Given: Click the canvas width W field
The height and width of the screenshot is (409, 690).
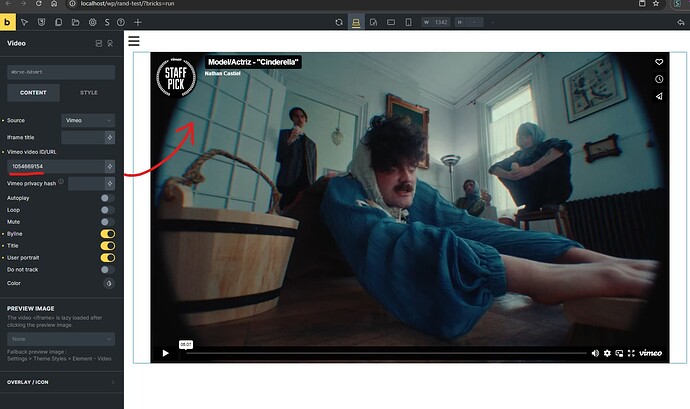Looking at the screenshot, I should [x=436, y=22].
